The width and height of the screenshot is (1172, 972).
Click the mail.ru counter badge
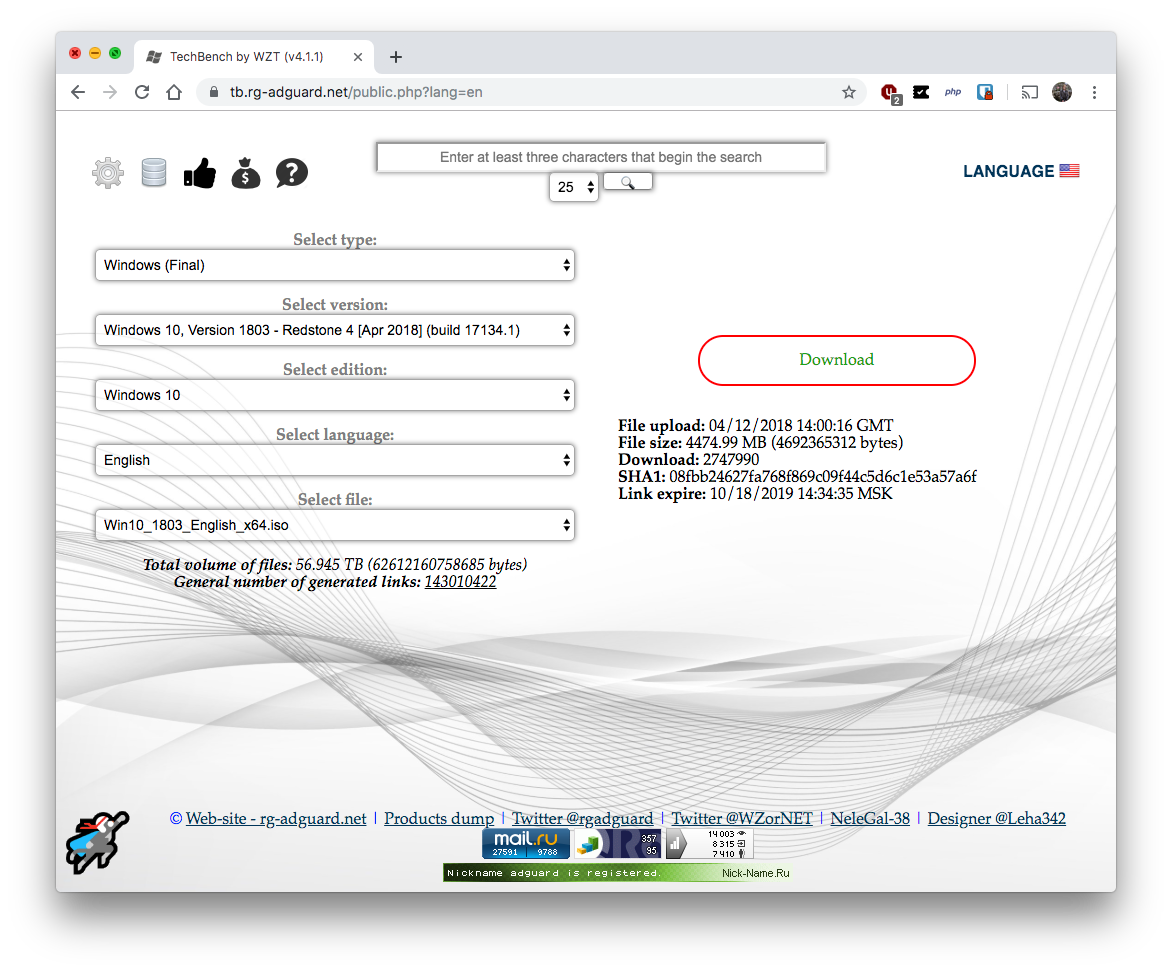click(x=525, y=843)
